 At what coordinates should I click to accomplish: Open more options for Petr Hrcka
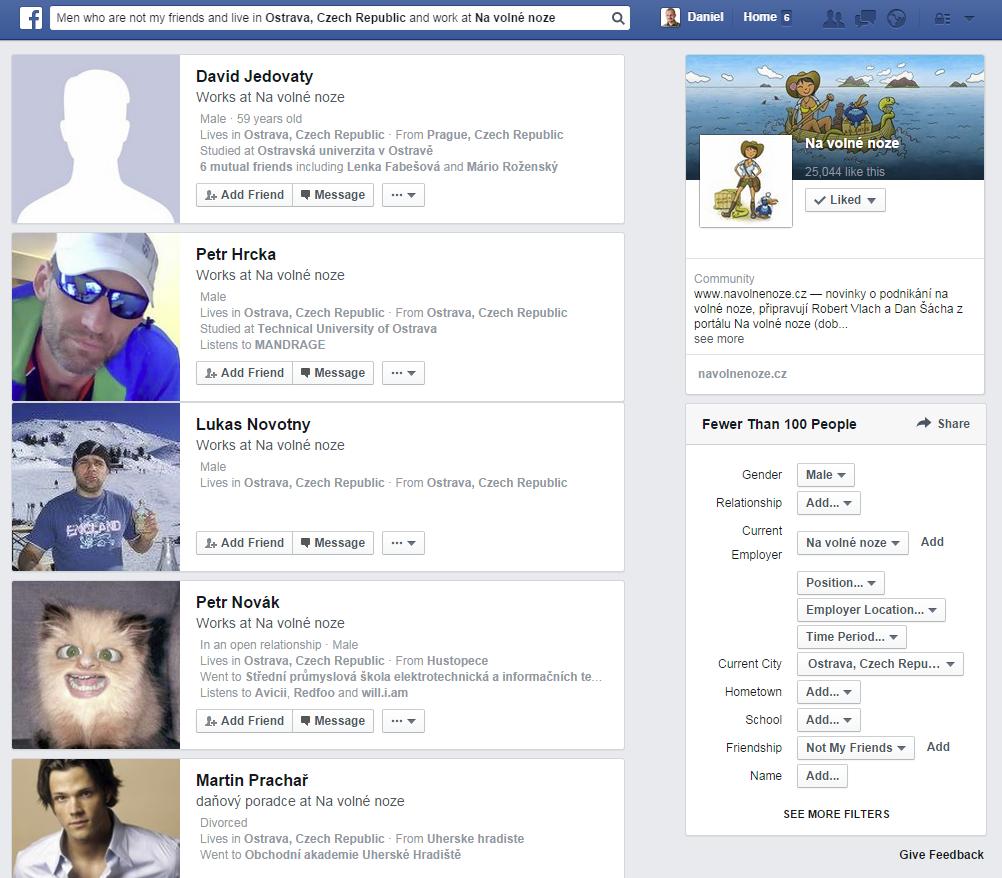coord(403,373)
